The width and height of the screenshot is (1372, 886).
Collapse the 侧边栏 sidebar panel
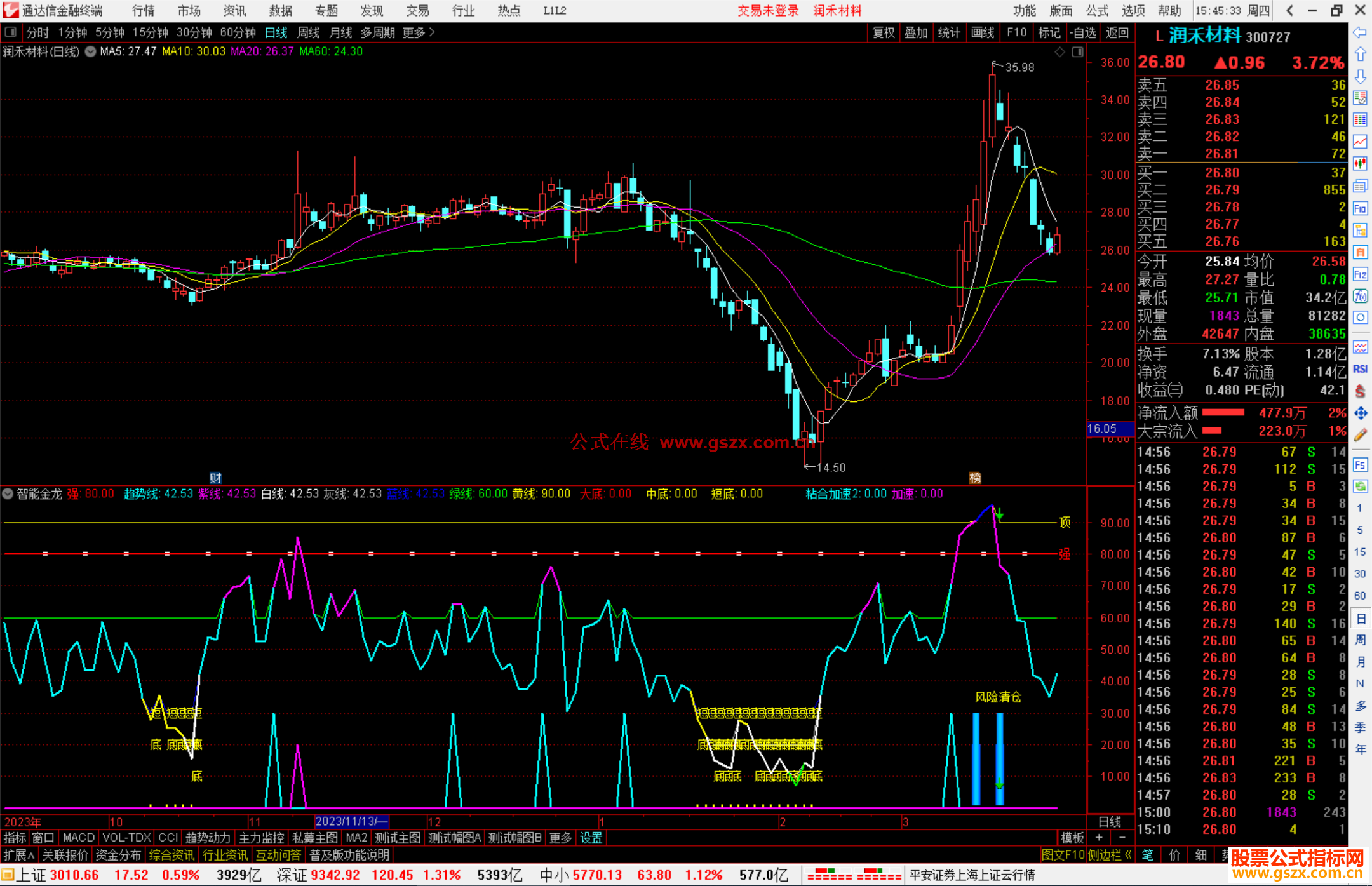1110,855
